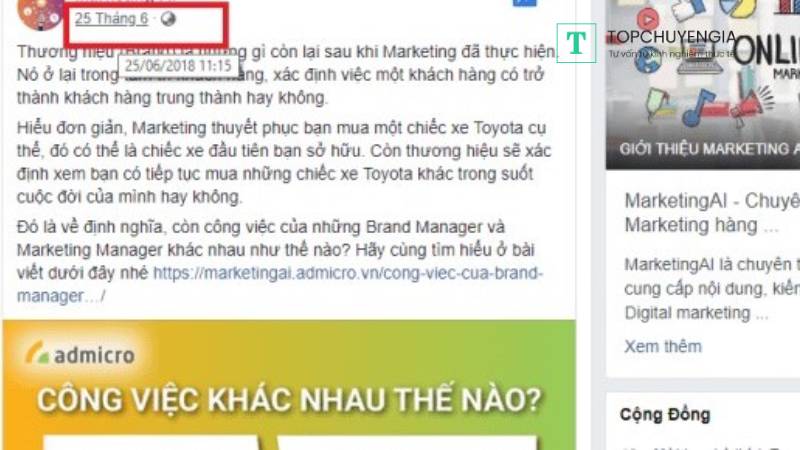The height and width of the screenshot is (450, 800).
Task: Click the blue button at post's top-right corner
Action: pyautogui.click(x=524, y=3)
